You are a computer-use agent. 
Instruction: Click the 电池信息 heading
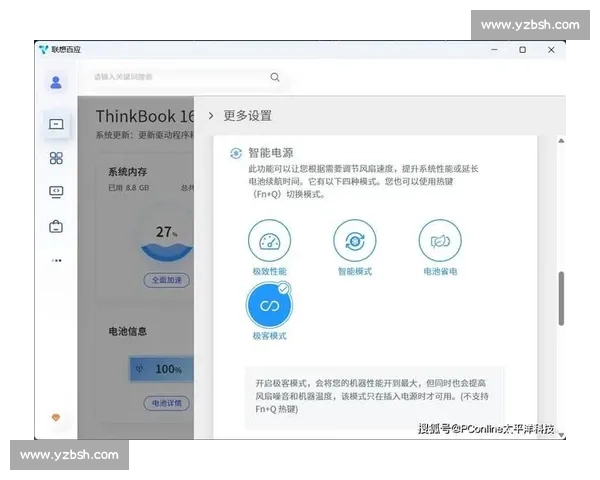[127, 331]
